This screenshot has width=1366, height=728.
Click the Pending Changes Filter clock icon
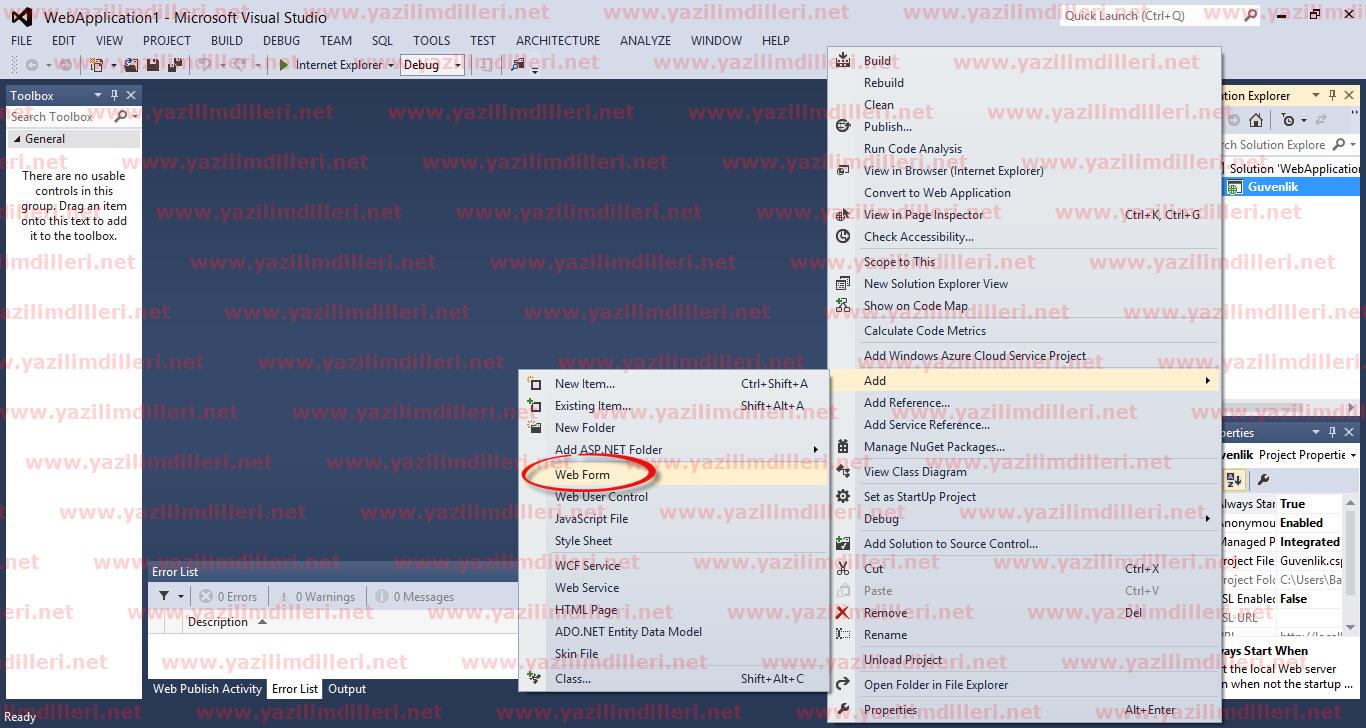(1288, 120)
